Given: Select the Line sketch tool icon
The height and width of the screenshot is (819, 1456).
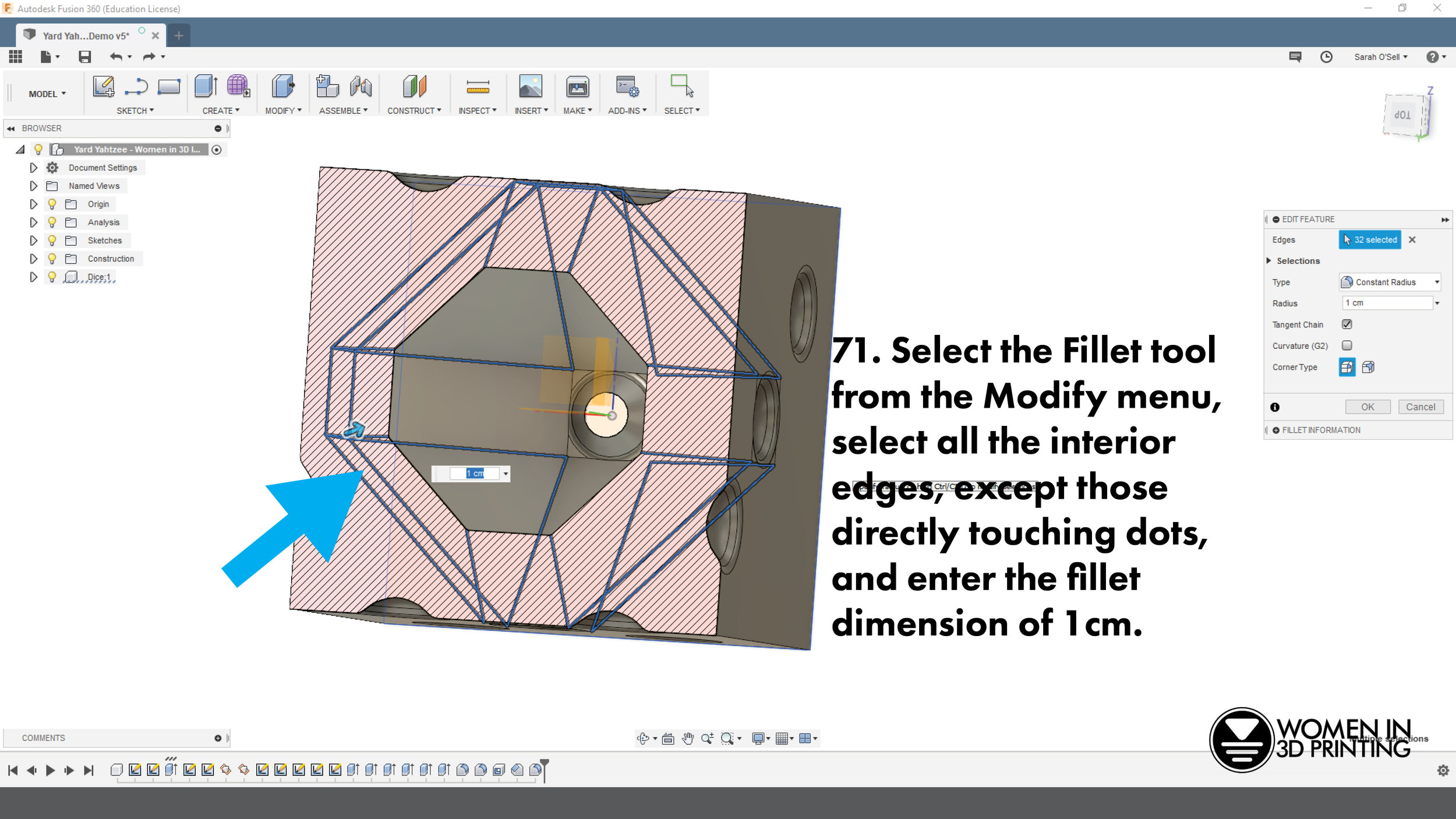Looking at the screenshot, I should 136,86.
